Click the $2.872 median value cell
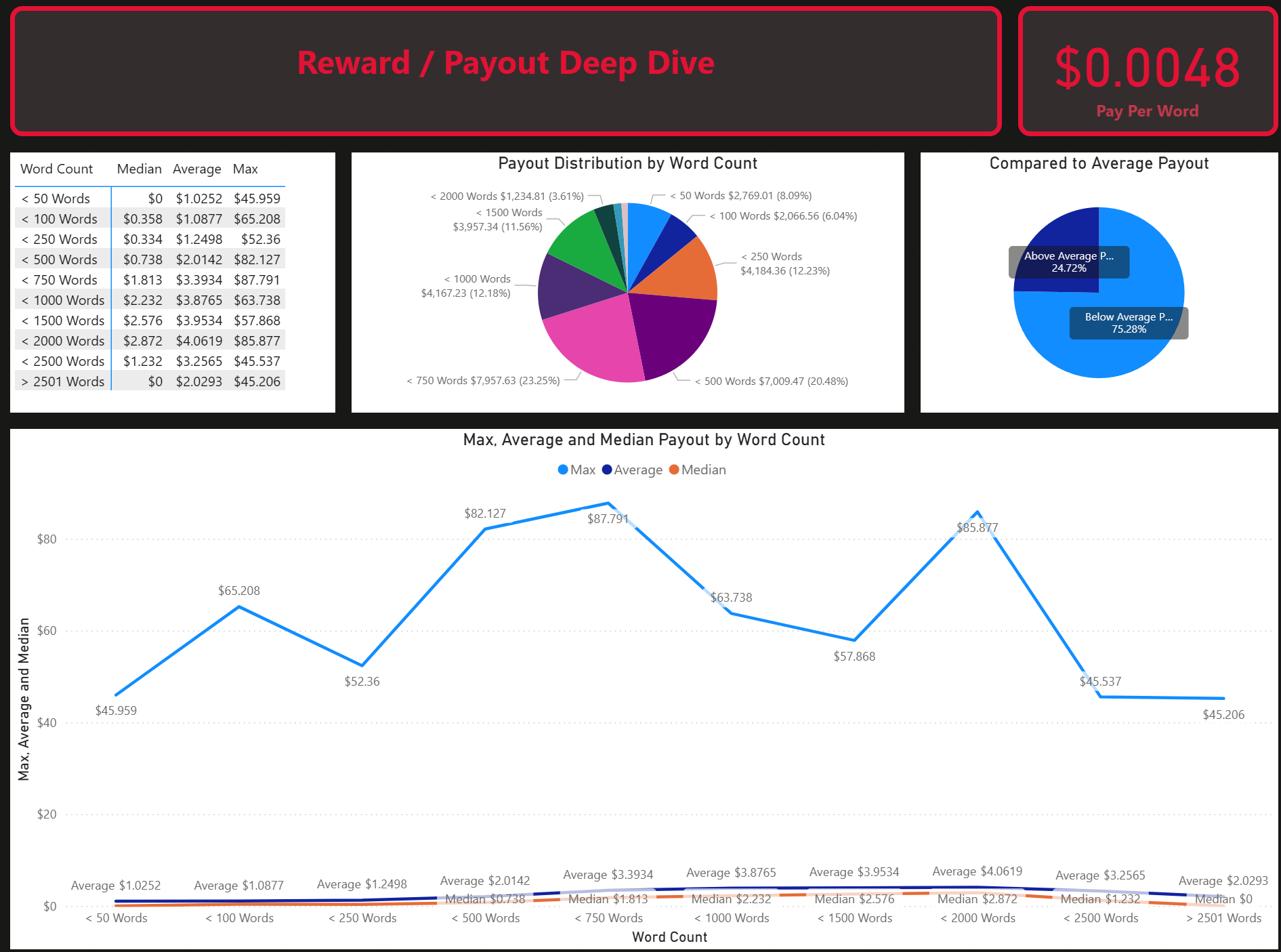This screenshot has width=1281, height=952. tap(143, 341)
